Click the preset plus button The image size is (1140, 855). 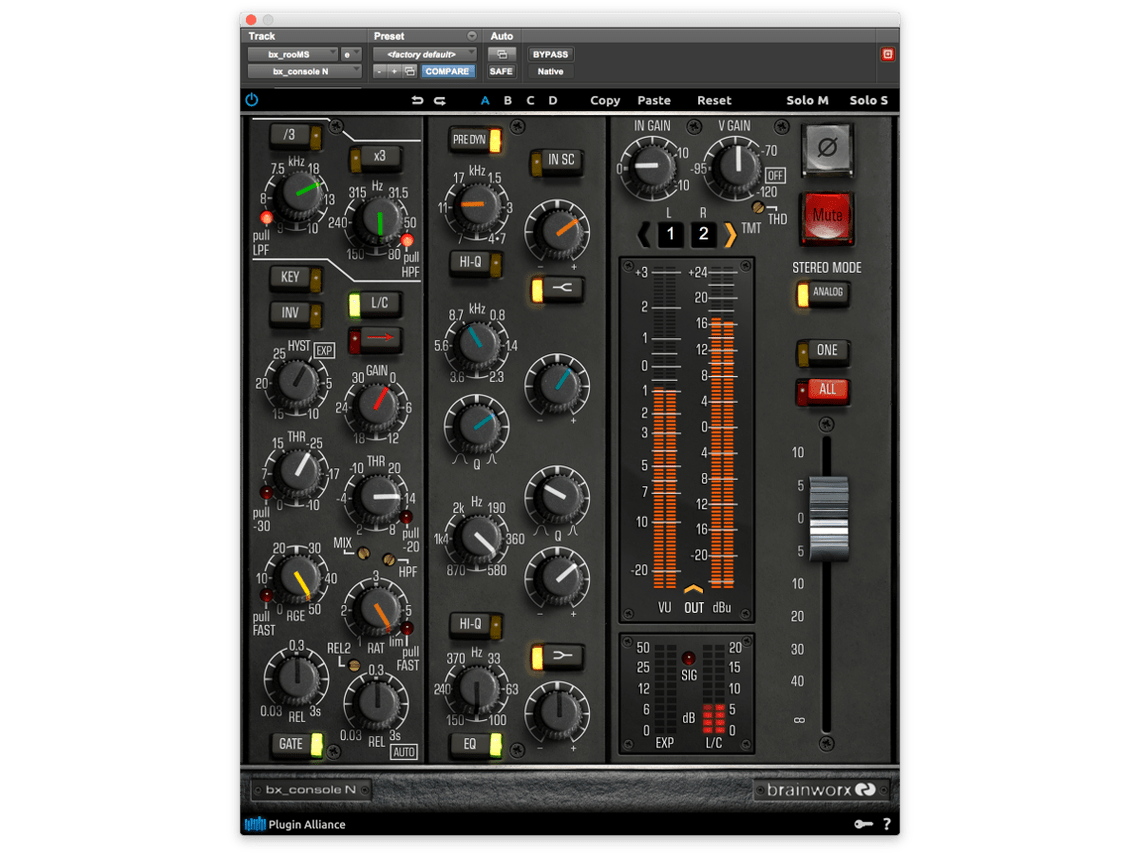coord(394,71)
